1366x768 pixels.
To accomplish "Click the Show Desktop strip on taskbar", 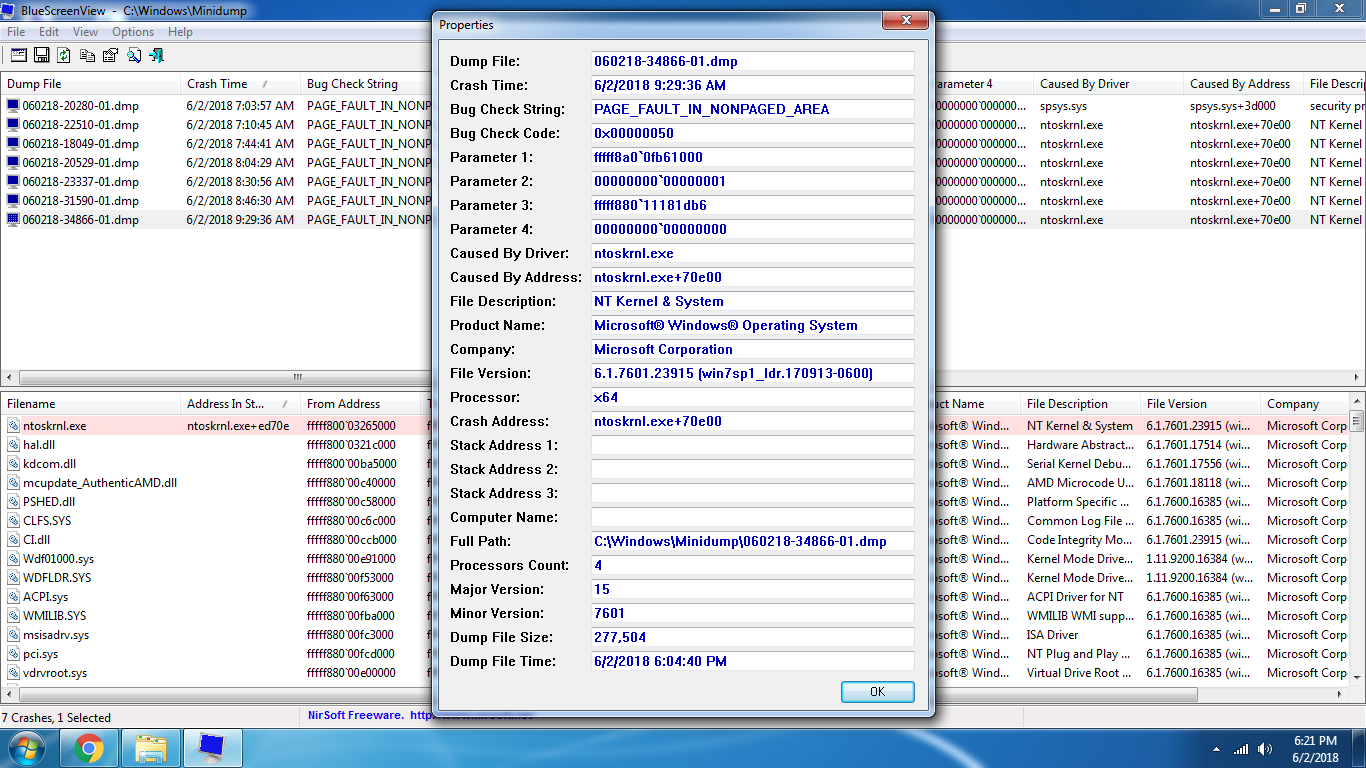I will tap(1359, 748).
